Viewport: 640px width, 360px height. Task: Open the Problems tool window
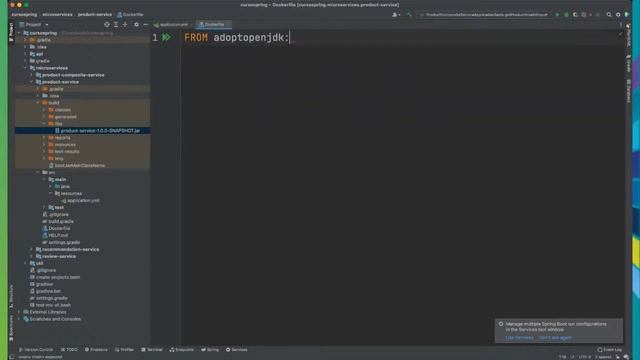tap(96, 350)
